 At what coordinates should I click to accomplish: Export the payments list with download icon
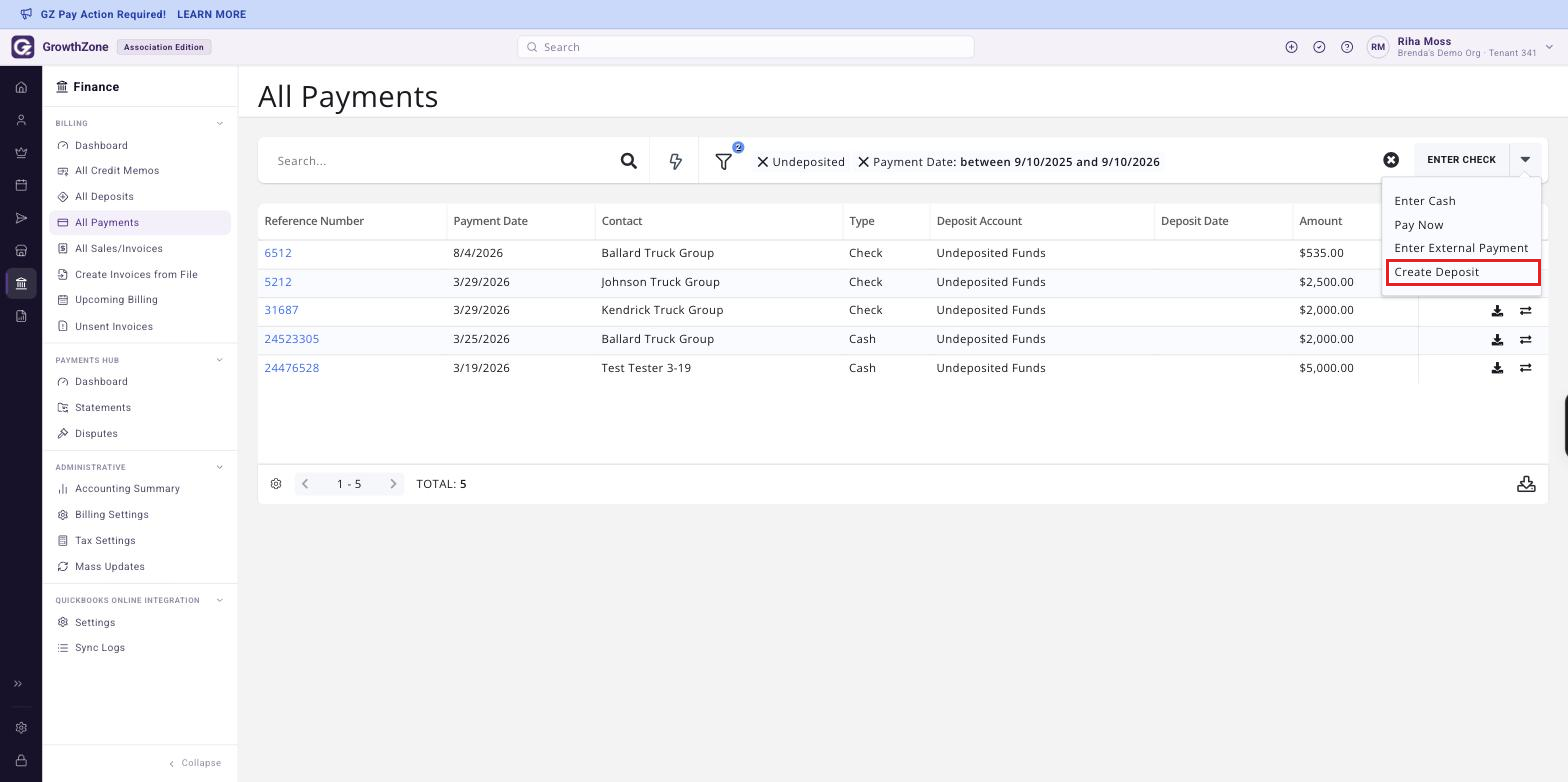[1526, 484]
